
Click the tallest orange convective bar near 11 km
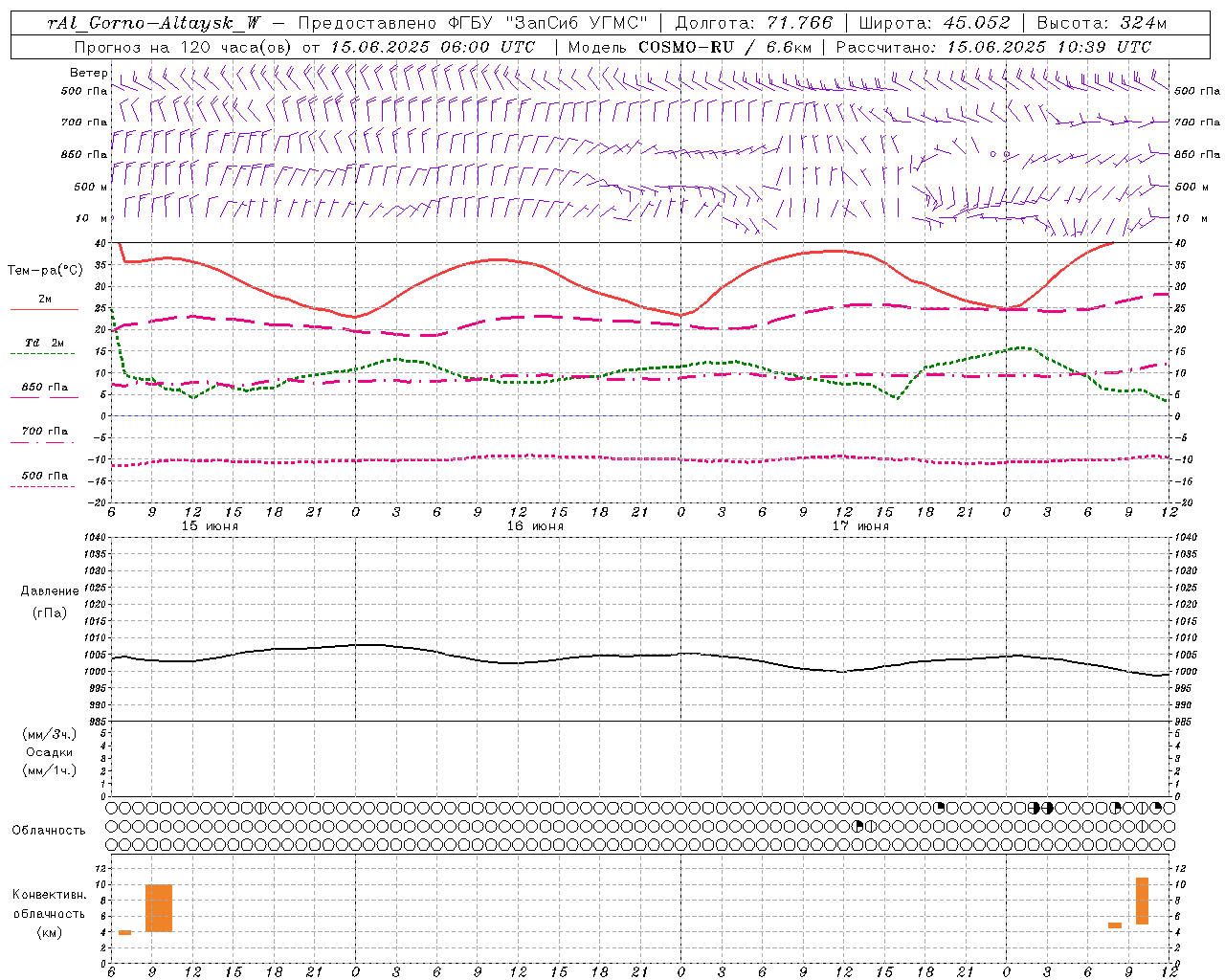coord(1142,901)
